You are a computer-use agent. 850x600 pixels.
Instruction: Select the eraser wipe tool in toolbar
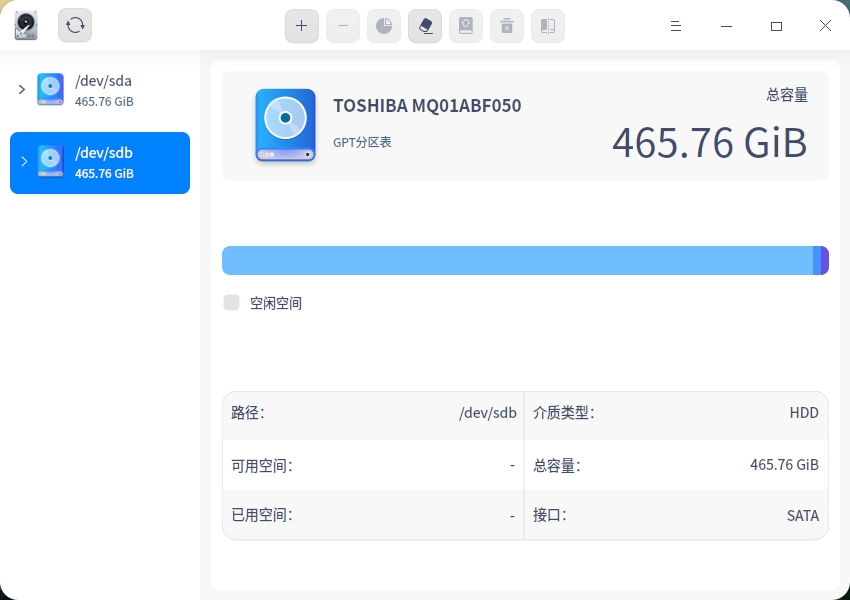(x=424, y=26)
